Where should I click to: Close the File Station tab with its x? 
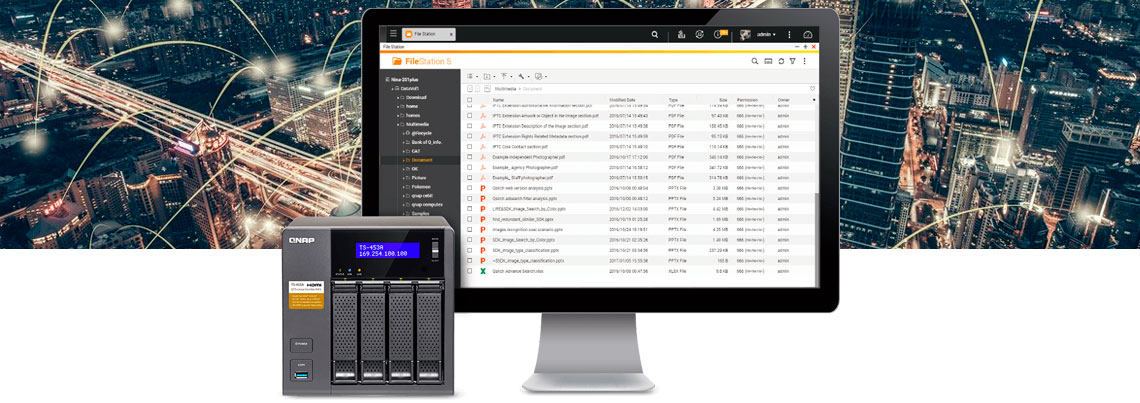point(452,34)
